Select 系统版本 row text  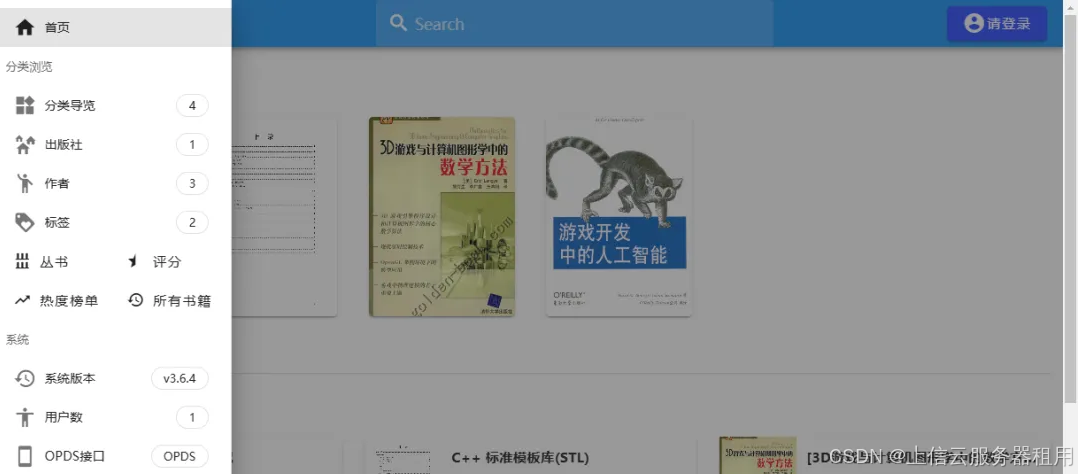pyautogui.click(x=70, y=378)
